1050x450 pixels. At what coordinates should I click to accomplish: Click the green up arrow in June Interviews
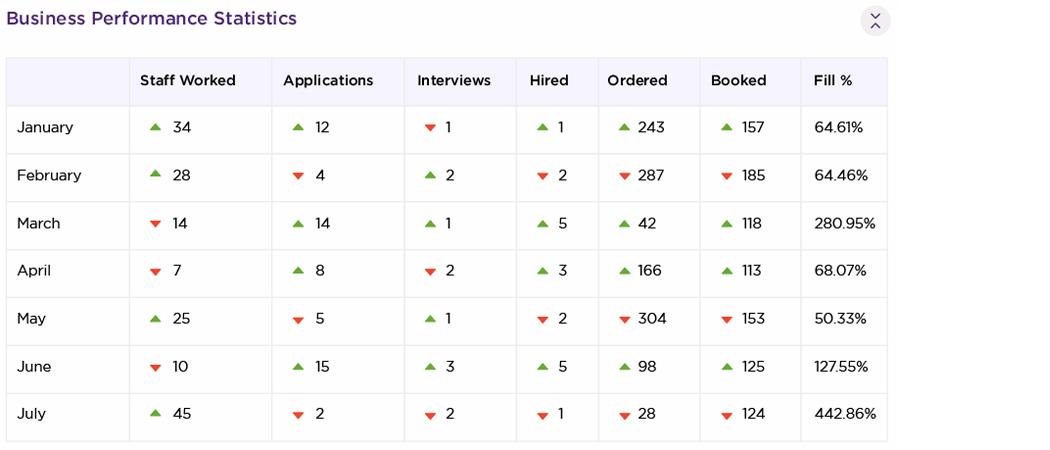coord(431,366)
